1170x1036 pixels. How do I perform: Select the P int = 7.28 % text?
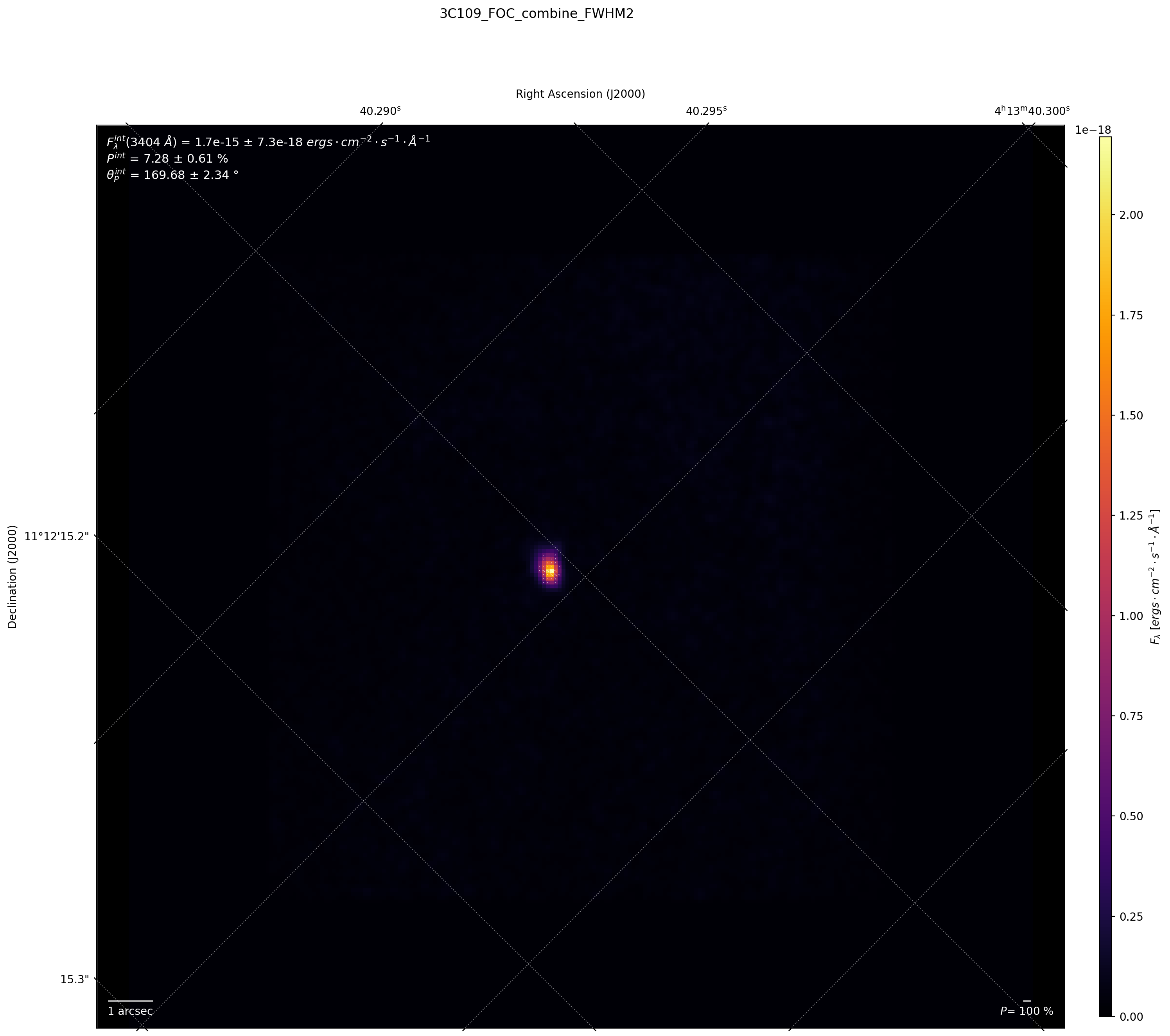(x=167, y=159)
